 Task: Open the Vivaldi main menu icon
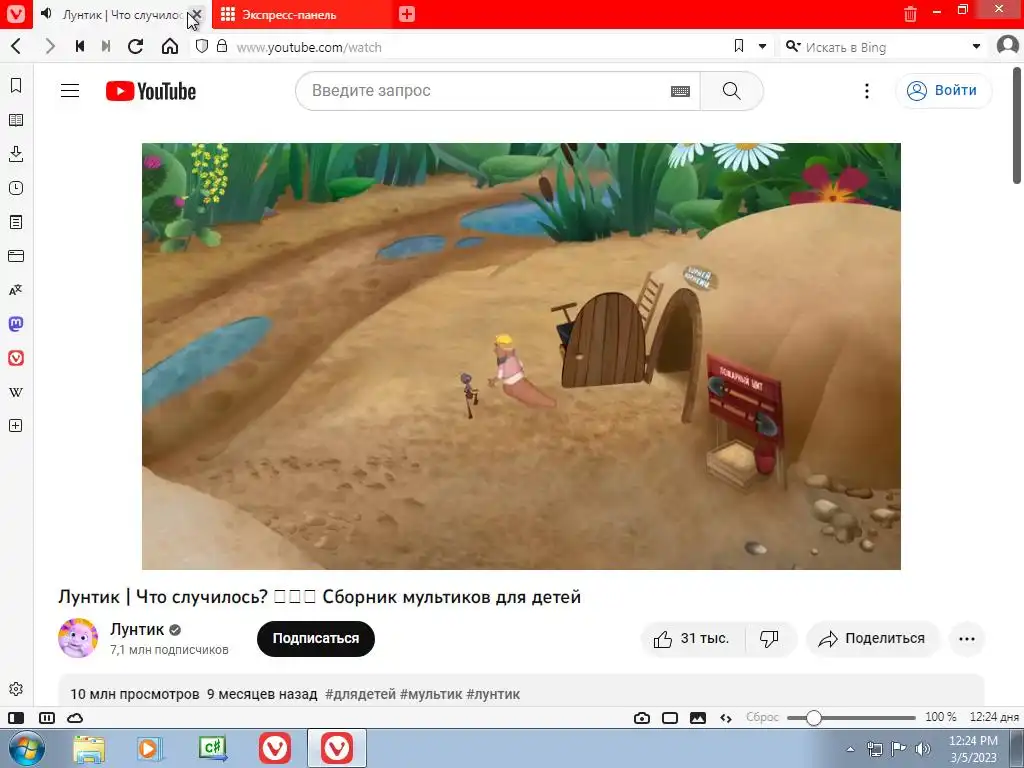[x=16, y=14]
